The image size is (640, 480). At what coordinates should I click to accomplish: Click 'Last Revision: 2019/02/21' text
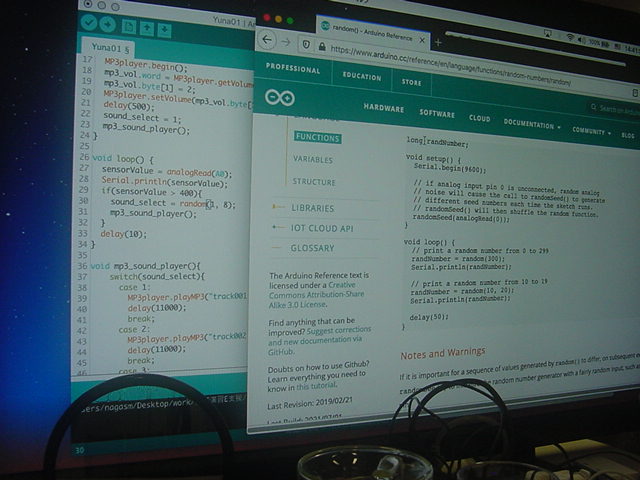309,403
